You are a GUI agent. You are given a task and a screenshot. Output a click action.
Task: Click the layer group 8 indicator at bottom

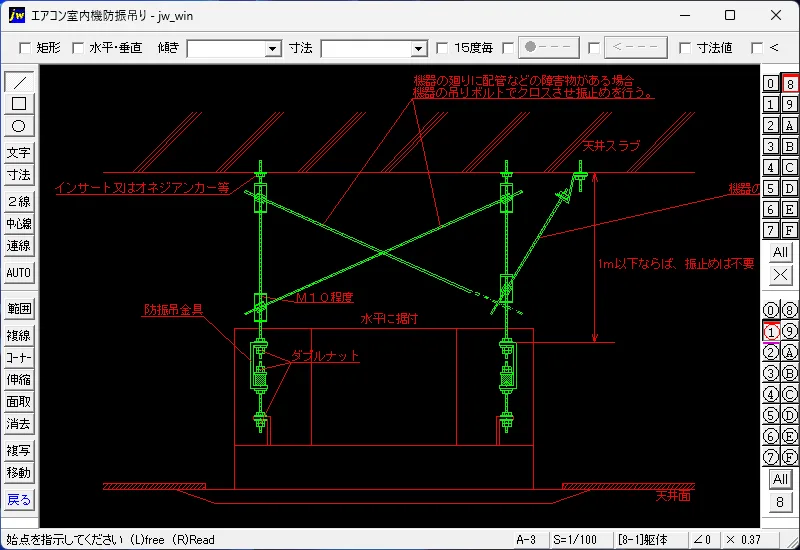pyautogui.click(x=780, y=502)
